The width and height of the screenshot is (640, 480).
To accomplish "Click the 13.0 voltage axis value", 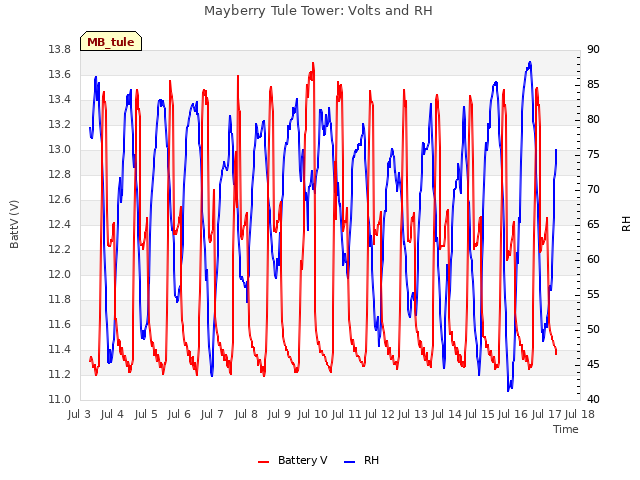I will point(60,150).
